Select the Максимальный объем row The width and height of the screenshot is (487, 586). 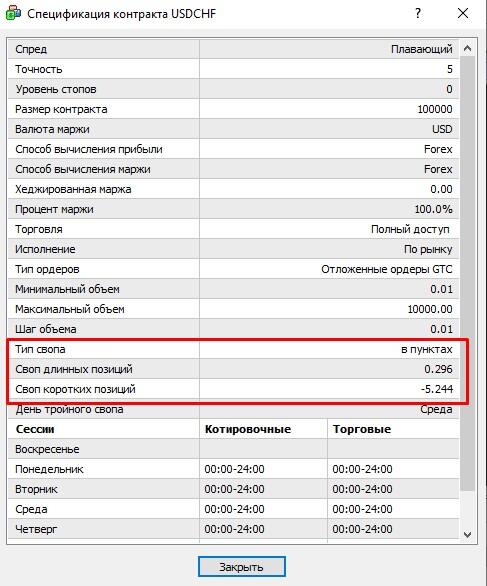pos(234,309)
